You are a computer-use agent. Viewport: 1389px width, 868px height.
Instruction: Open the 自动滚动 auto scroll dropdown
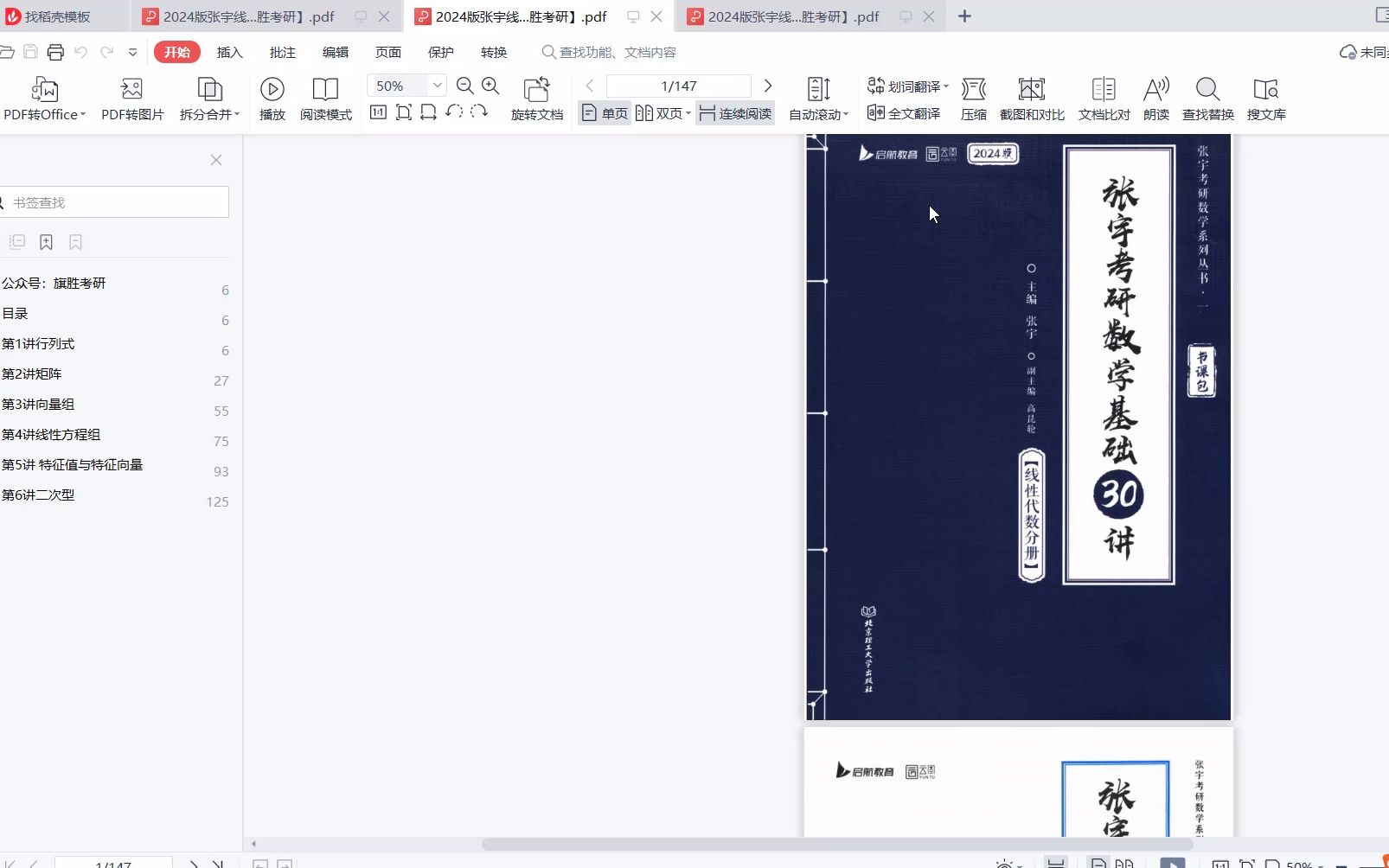(818, 99)
